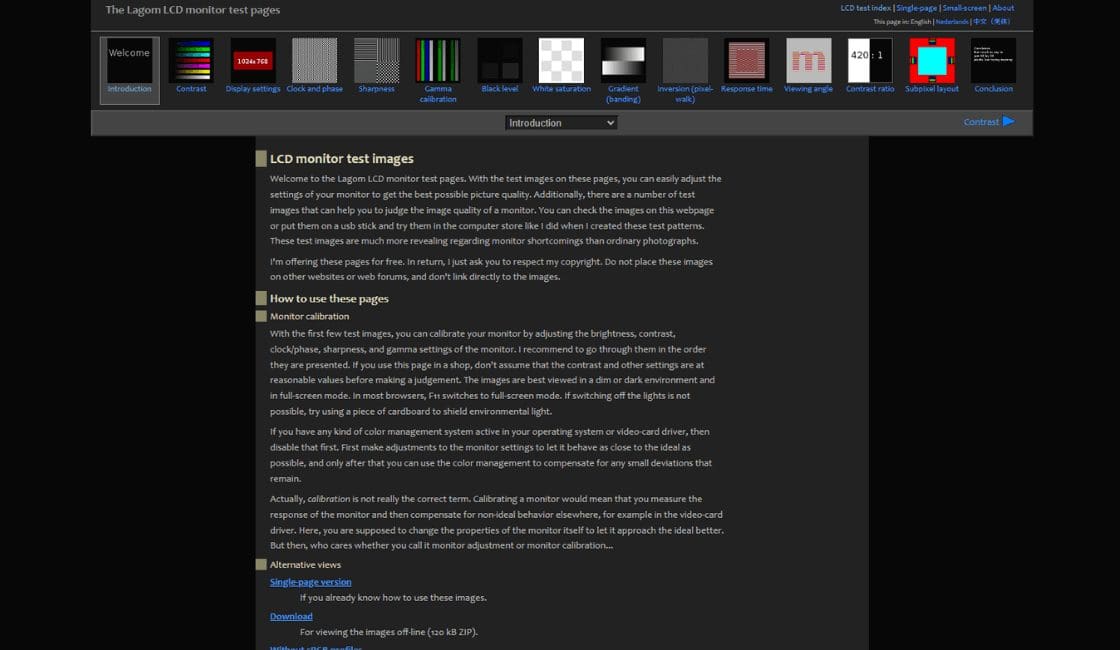Open the White saturation checkerboard icon
This screenshot has height=650, width=1120.
[x=561, y=61]
